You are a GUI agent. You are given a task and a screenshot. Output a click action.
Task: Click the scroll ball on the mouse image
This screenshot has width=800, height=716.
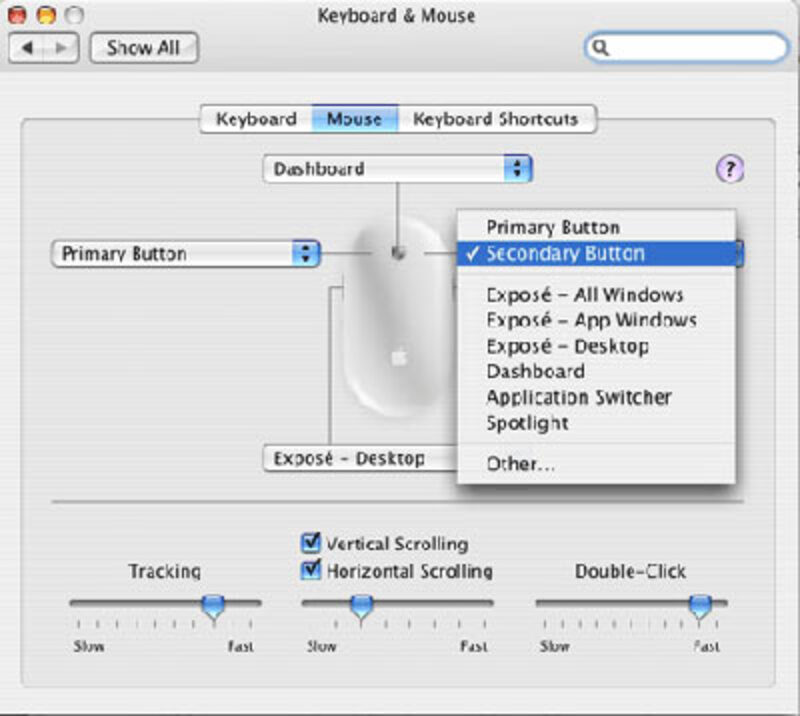(398, 253)
